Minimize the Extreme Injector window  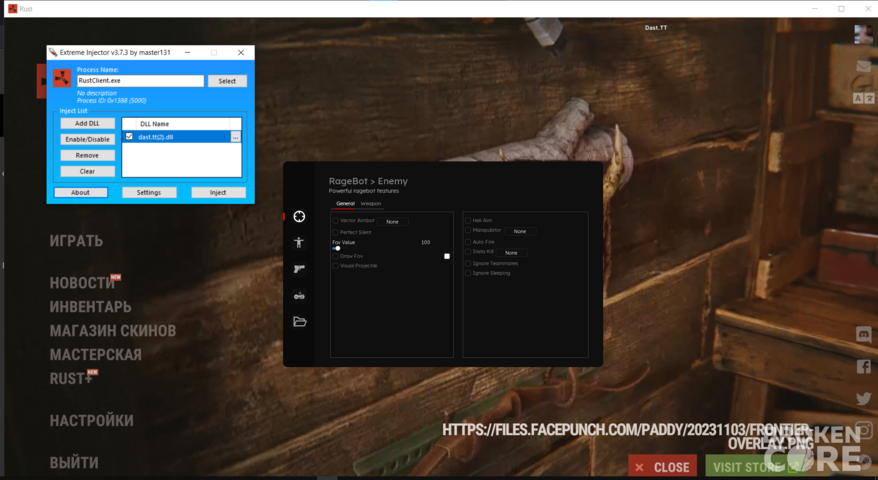point(188,52)
